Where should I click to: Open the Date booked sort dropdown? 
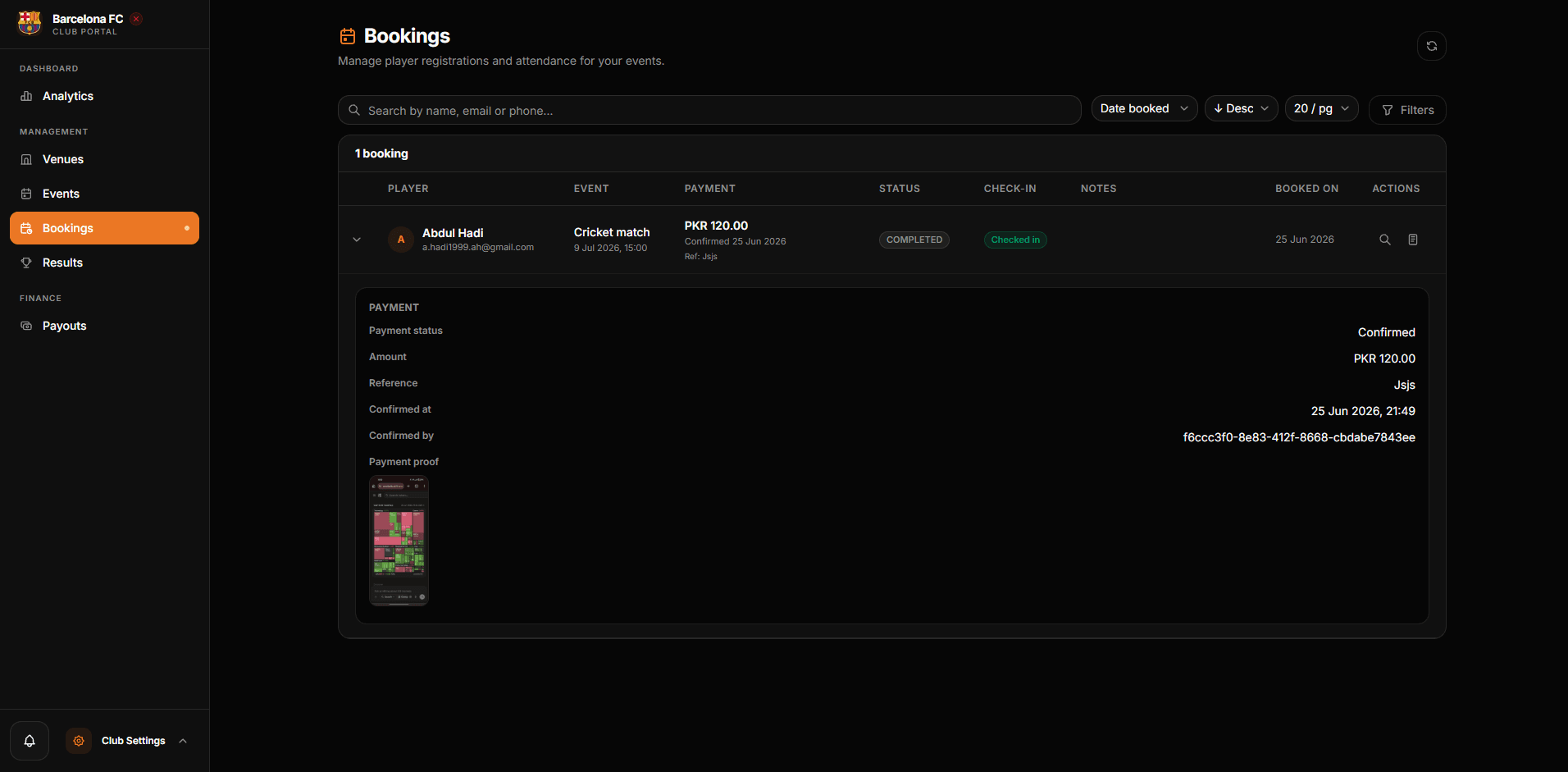click(x=1144, y=108)
